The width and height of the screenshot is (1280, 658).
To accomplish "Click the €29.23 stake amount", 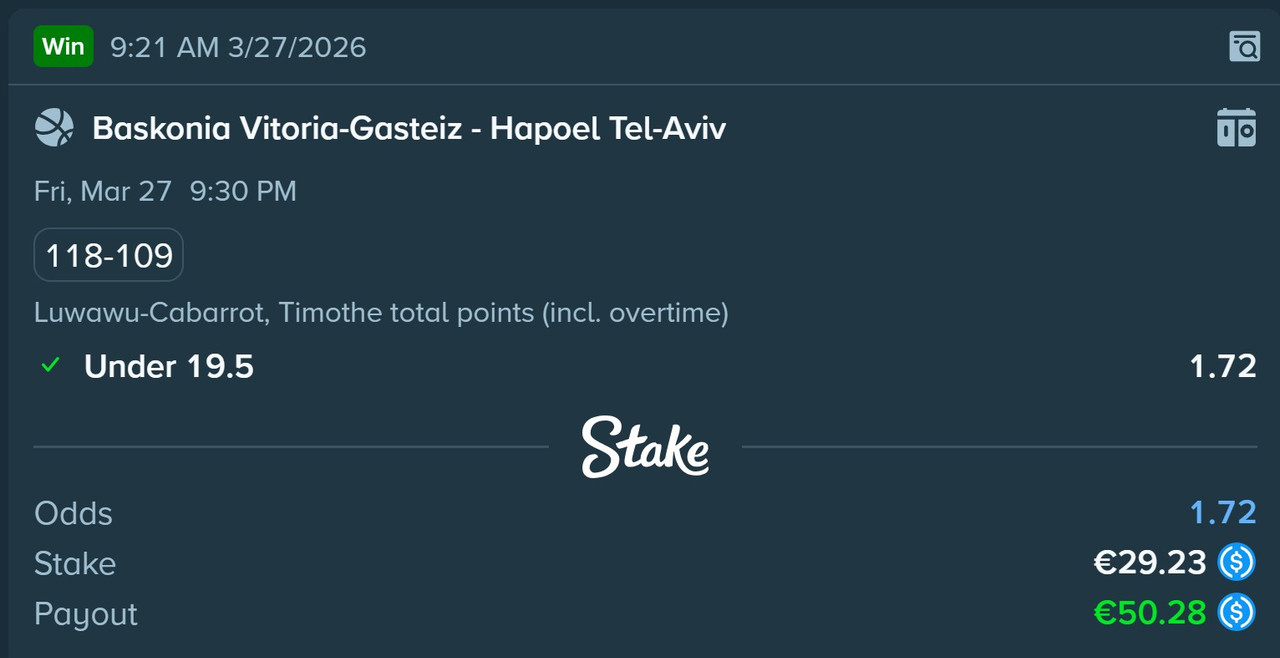I will coord(1150,563).
